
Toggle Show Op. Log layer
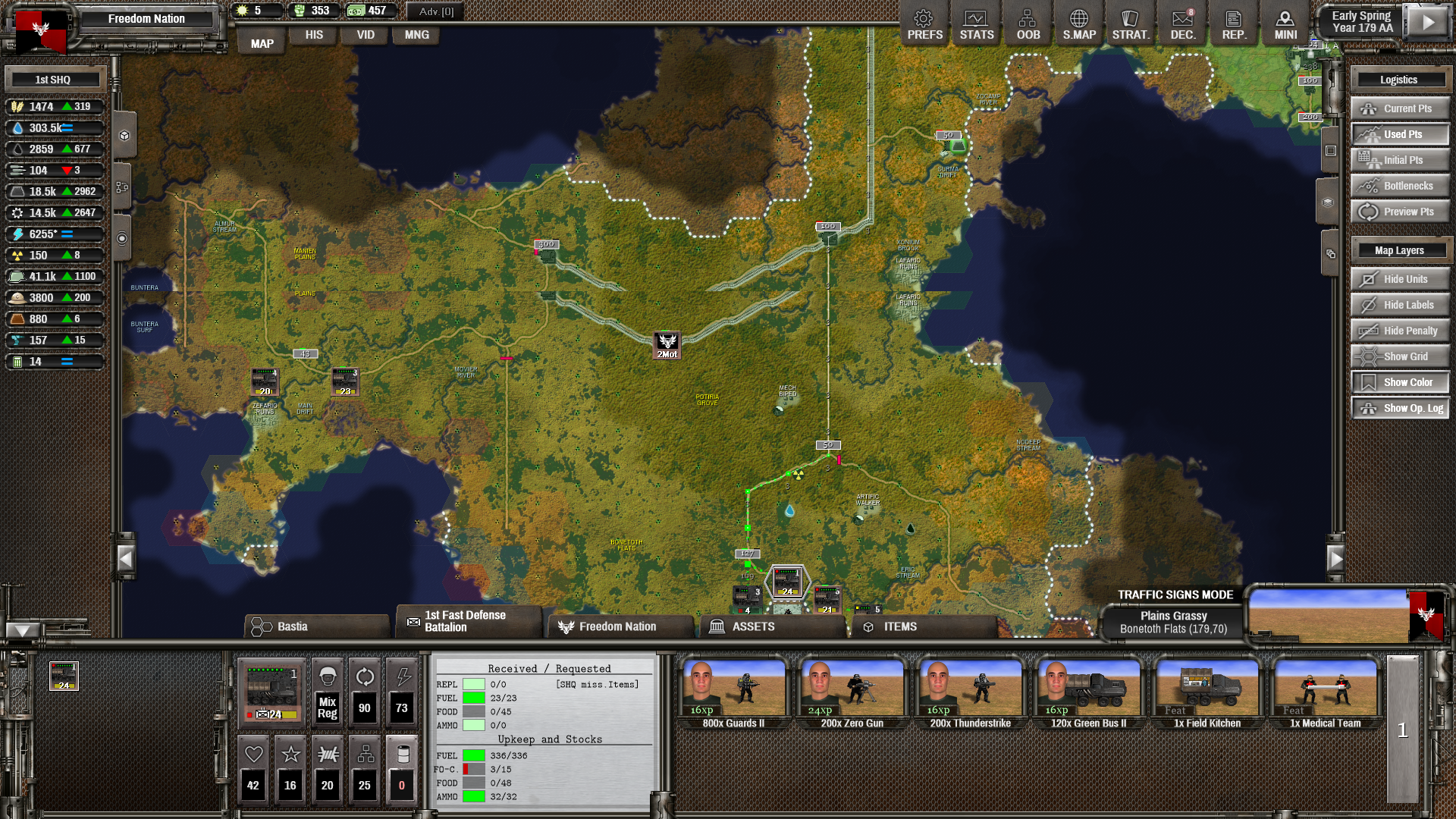point(1400,408)
